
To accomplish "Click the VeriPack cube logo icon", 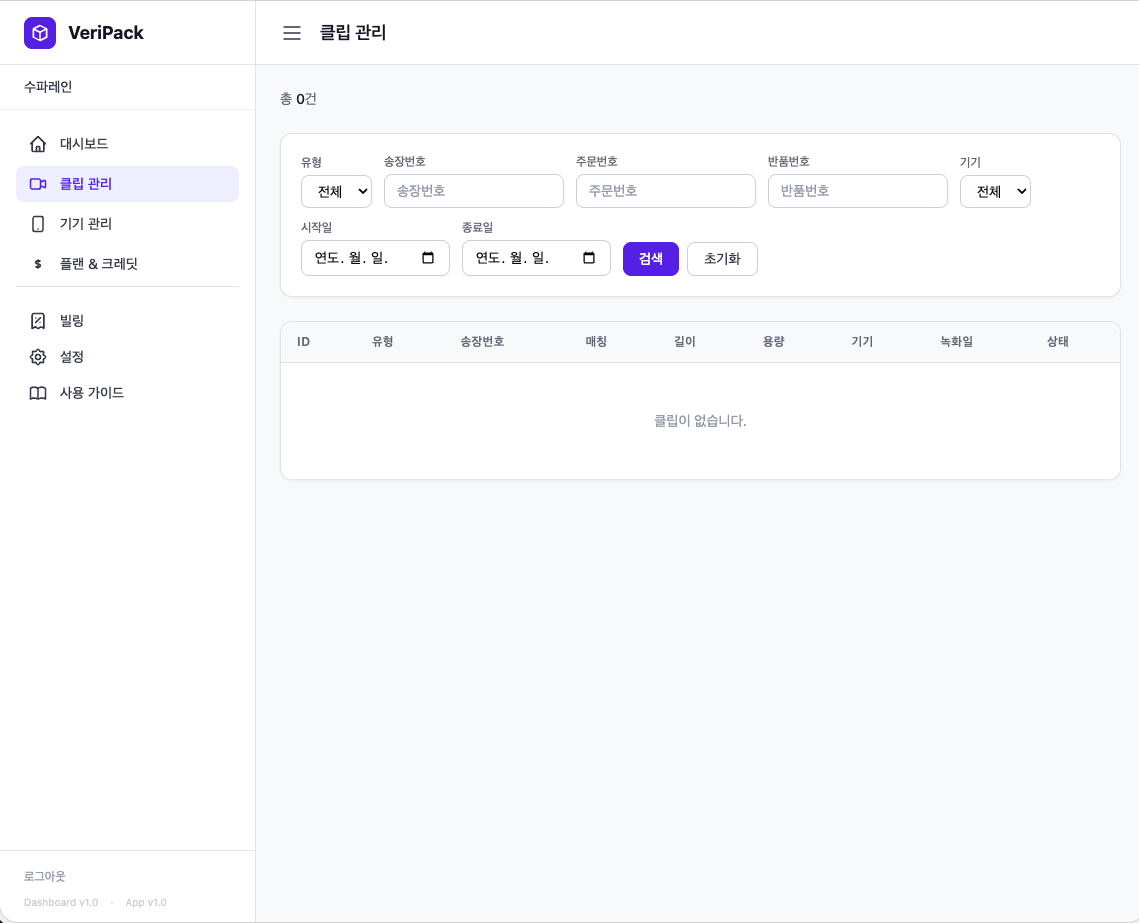I will (x=40, y=33).
